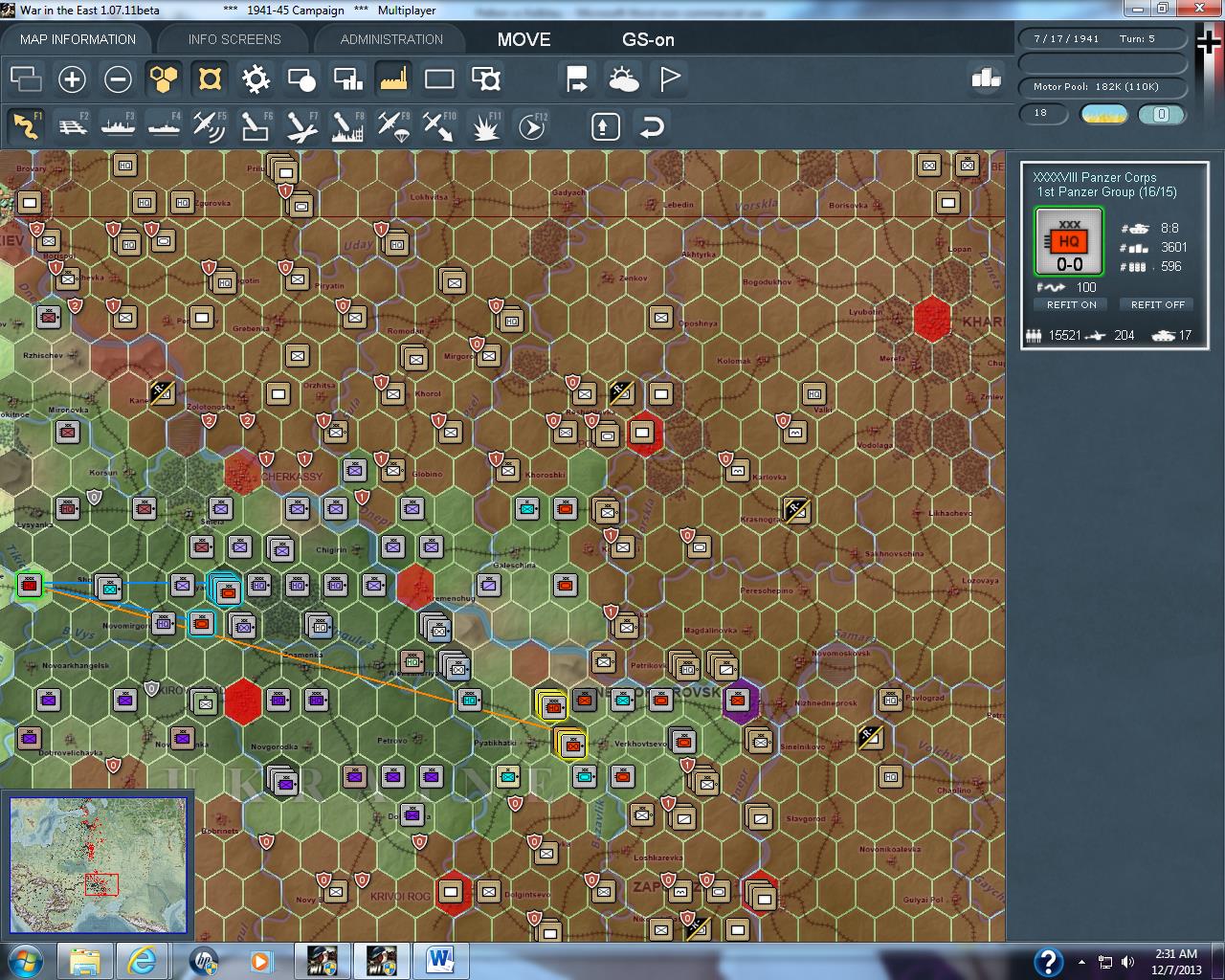Click the curved undo arrow icon
This screenshot has width=1225, height=980.
pyautogui.click(x=652, y=126)
